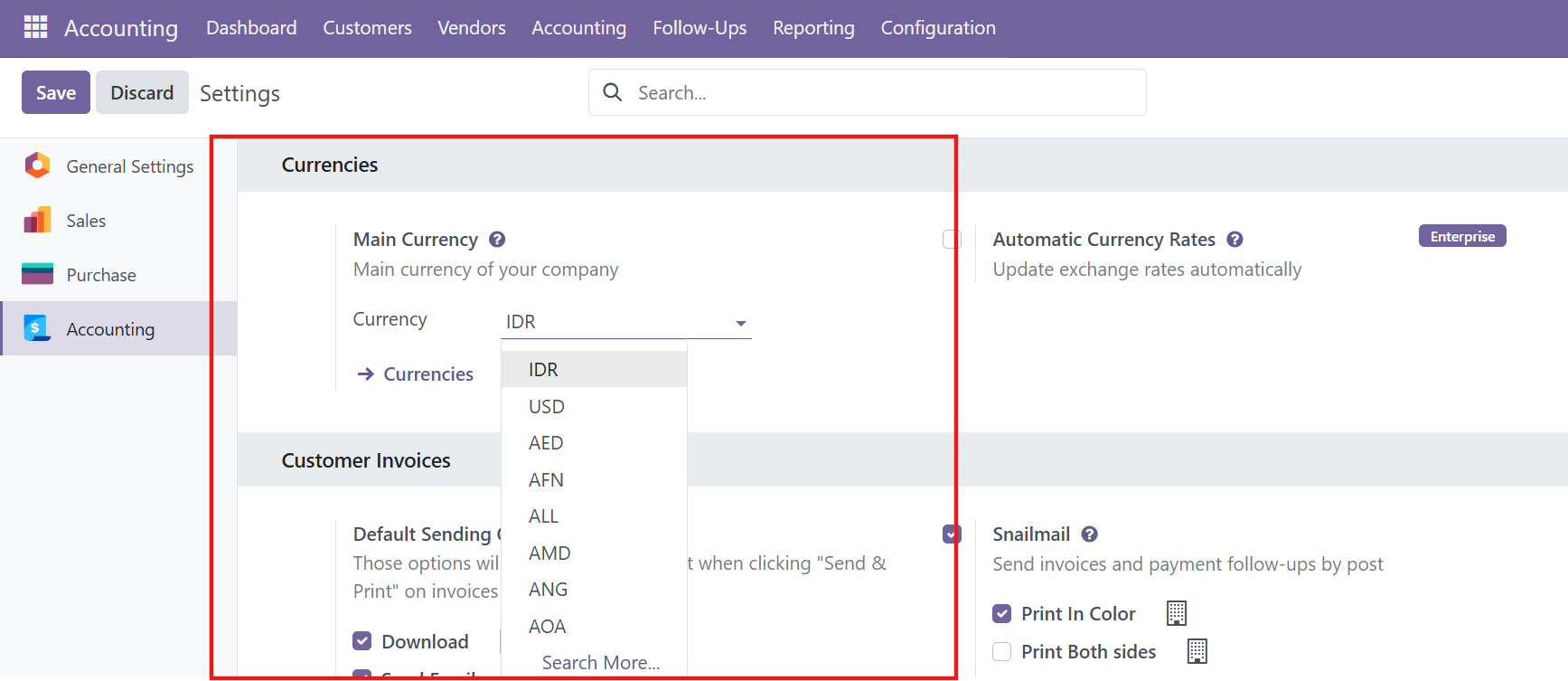This screenshot has width=1568, height=681.
Task: Click building icon beside Print In Color
Action: coord(1176,613)
